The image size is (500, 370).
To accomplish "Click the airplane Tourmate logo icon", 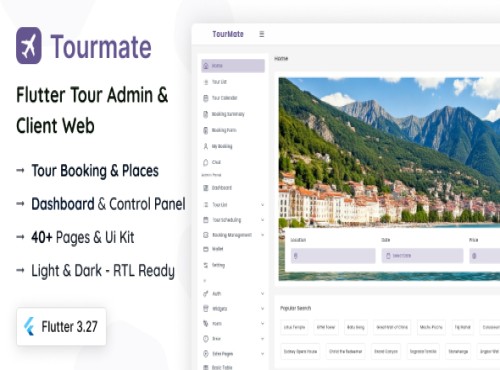I will pos(29,46).
